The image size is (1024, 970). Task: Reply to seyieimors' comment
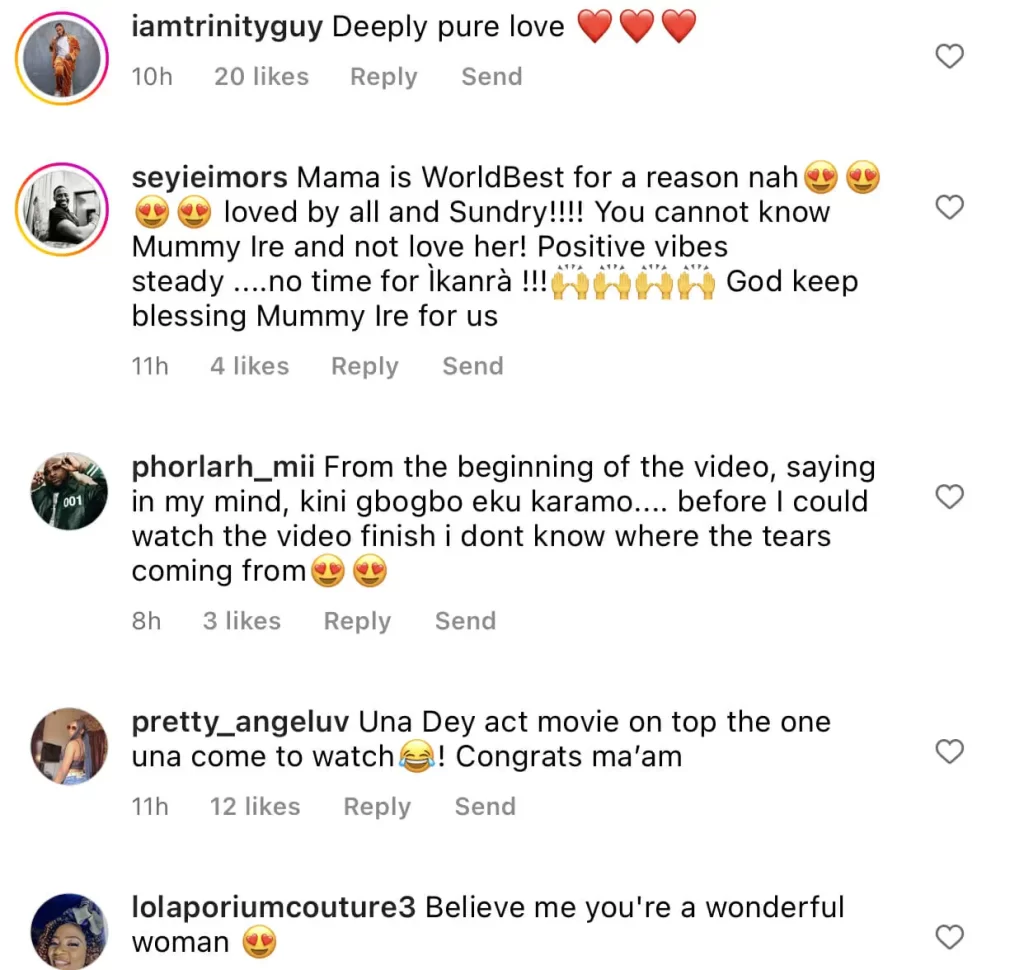(x=364, y=366)
